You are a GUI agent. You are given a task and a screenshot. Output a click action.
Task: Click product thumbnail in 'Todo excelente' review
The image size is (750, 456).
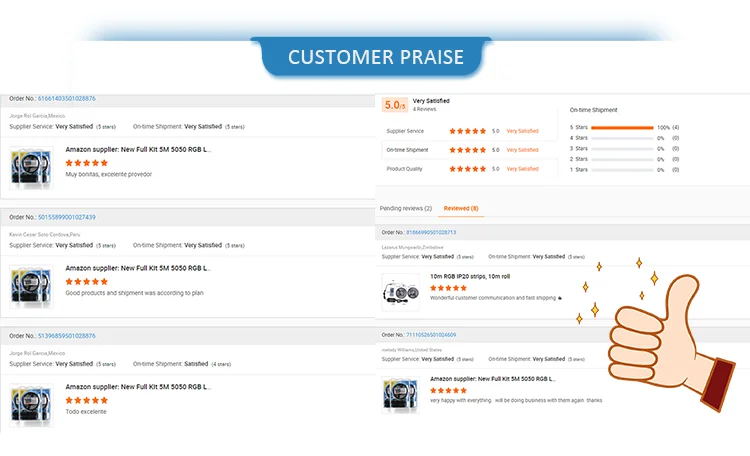pos(31,405)
